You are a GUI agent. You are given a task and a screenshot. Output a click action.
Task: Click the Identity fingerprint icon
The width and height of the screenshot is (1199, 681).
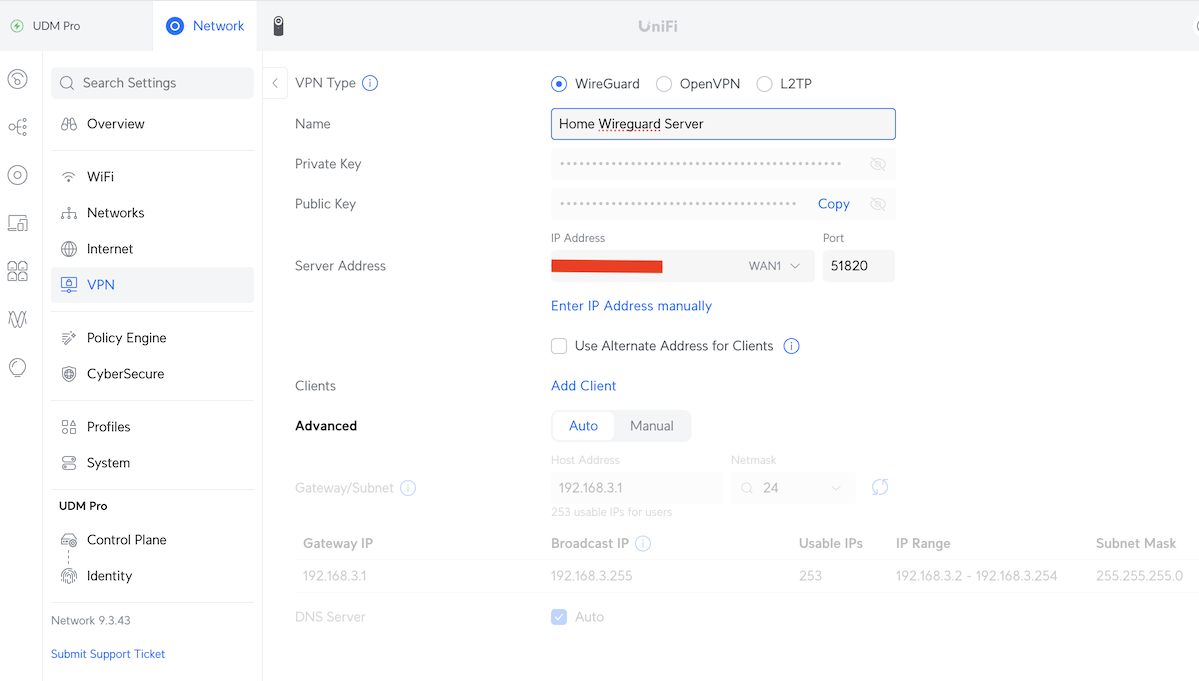pos(69,576)
